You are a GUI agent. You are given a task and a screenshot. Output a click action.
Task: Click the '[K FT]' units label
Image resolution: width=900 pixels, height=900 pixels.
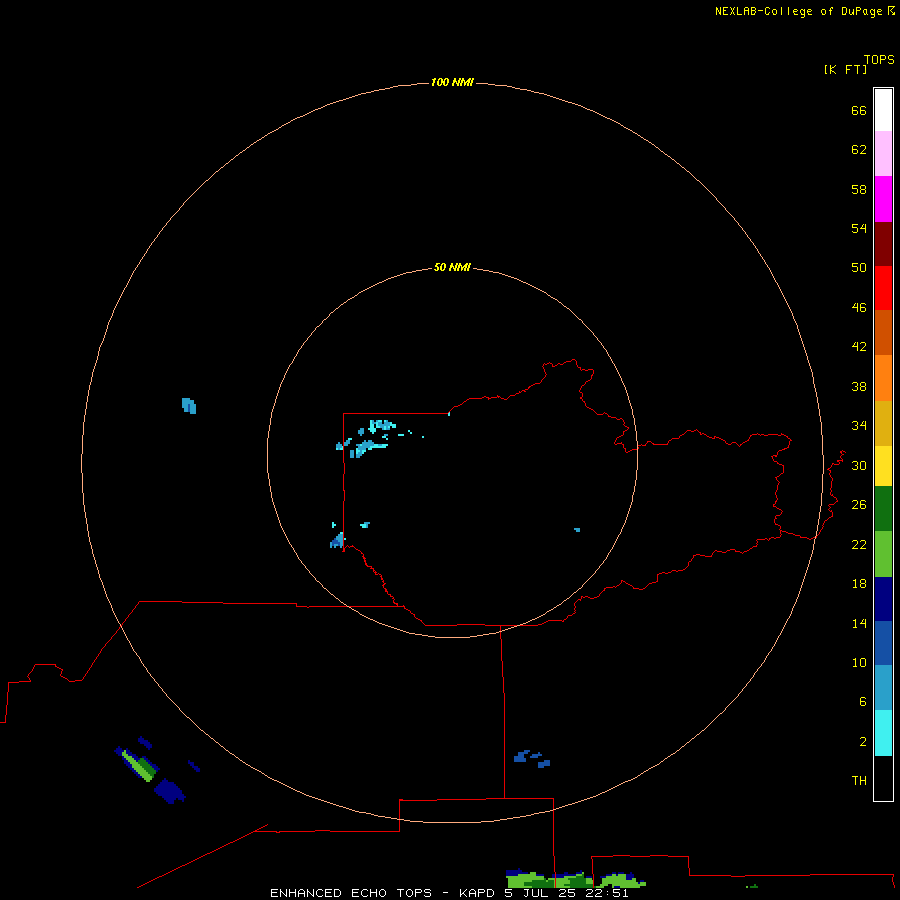[845, 69]
